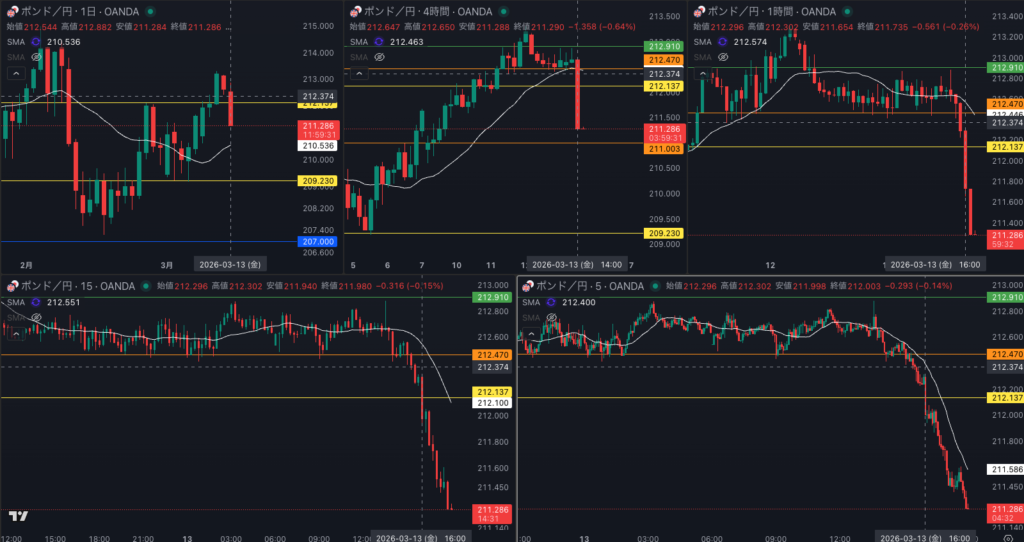Show the hidden SMA on the 5-minute chart

[551, 317]
